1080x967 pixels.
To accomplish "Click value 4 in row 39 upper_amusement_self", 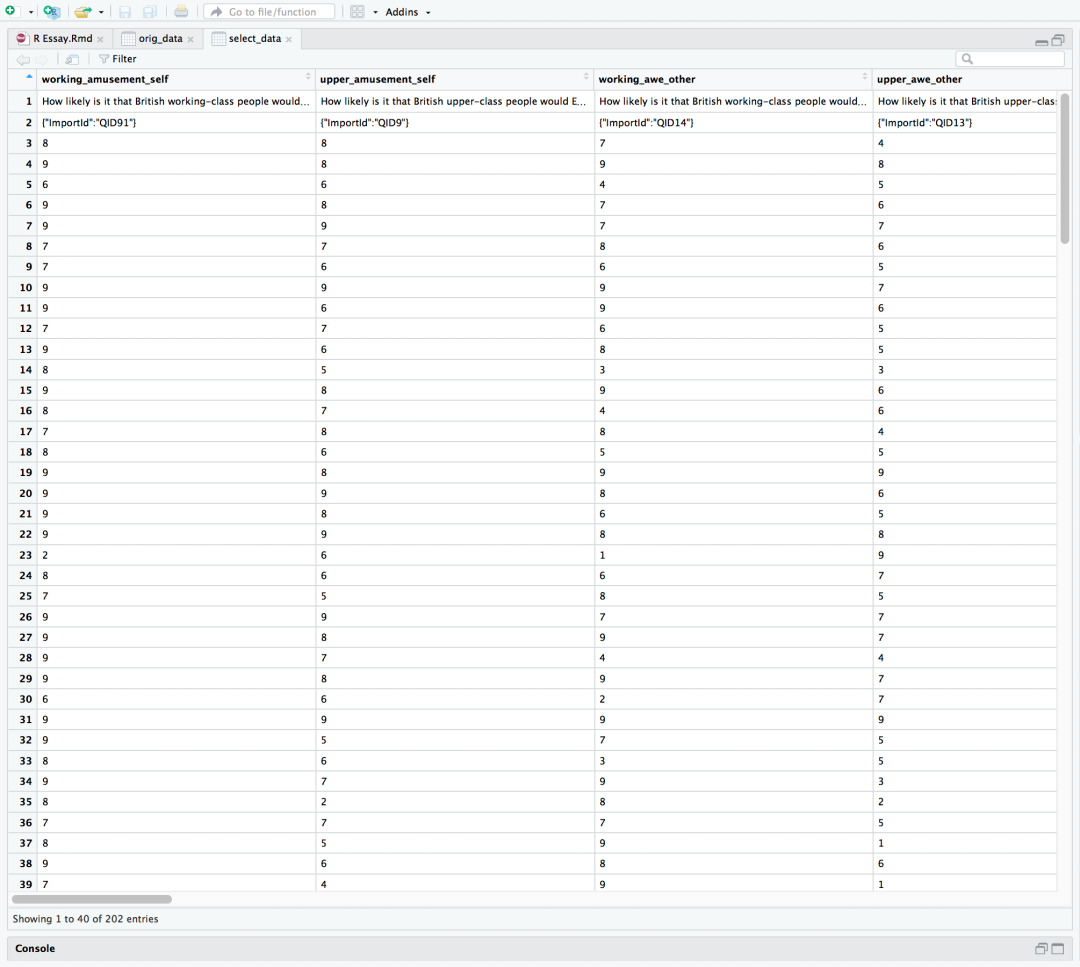I will [x=324, y=884].
